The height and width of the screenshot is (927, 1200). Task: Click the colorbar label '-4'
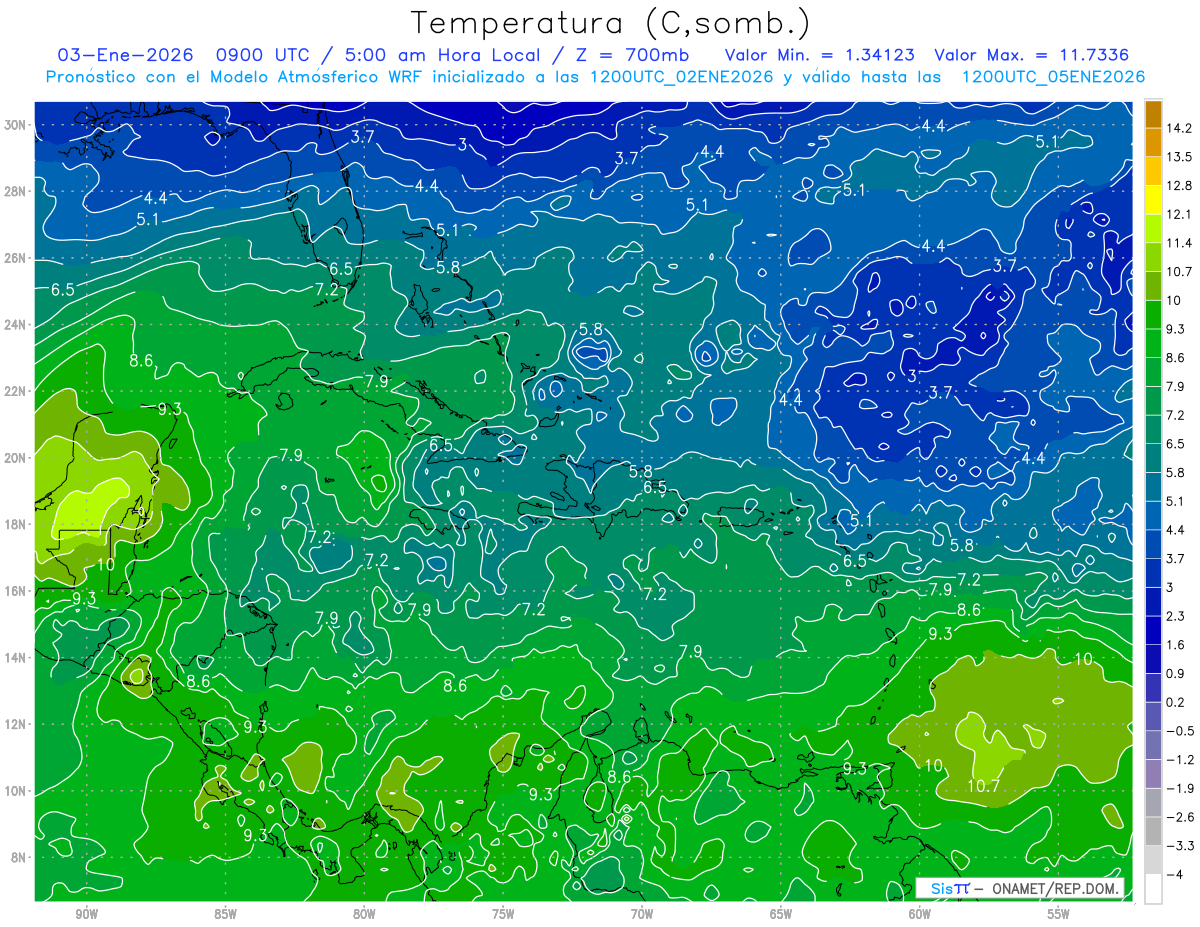tap(1174, 875)
